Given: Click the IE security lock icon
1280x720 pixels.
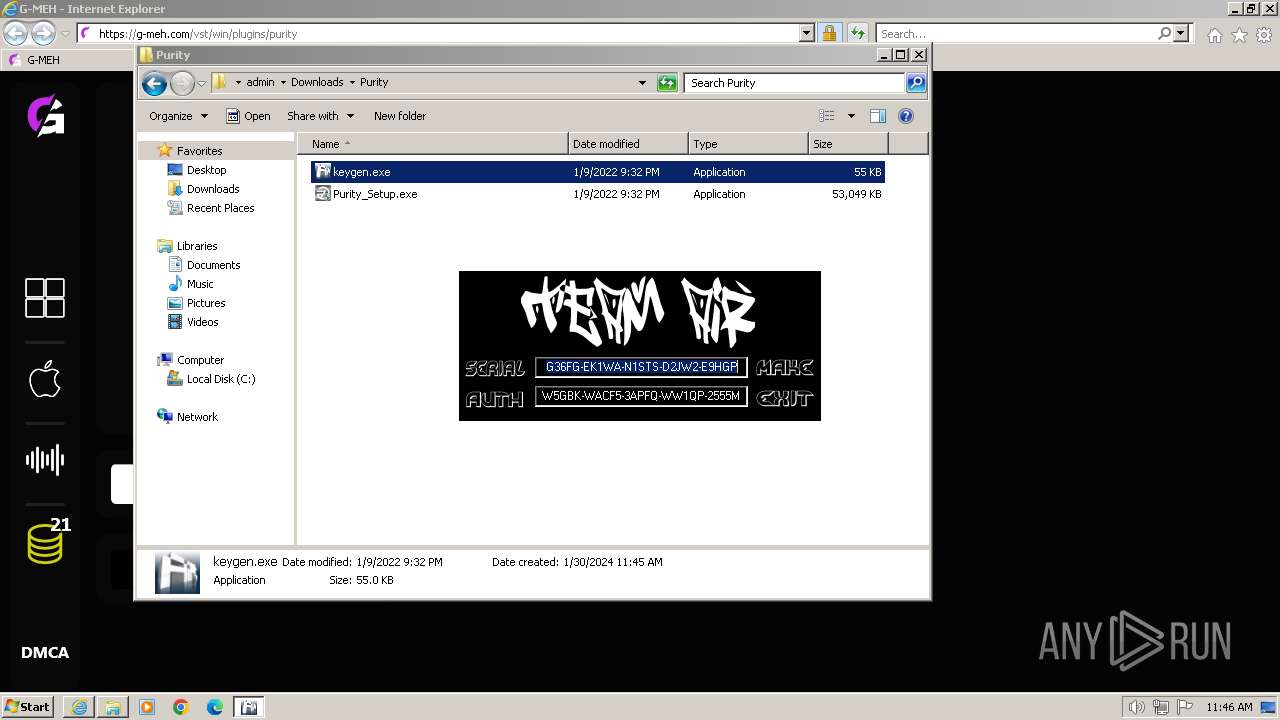Looking at the screenshot, I should pyautogui.click(x=829, y=34).
